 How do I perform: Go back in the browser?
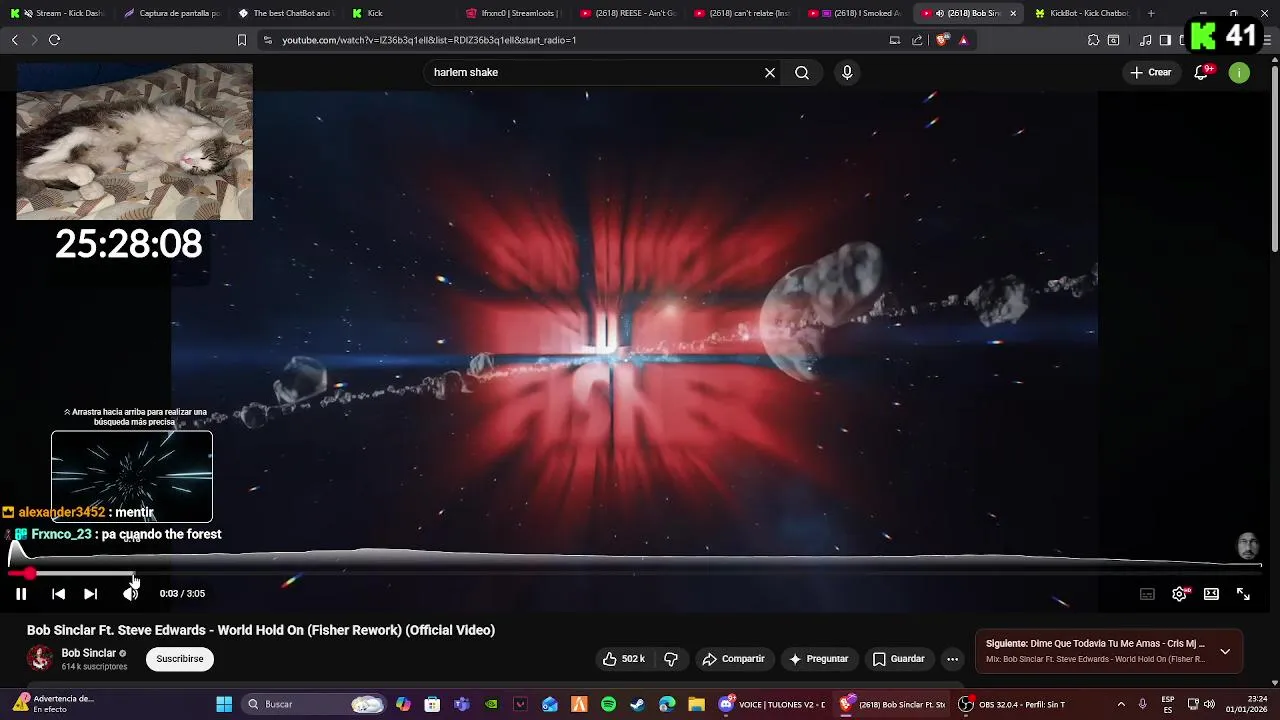click(14, 40)
